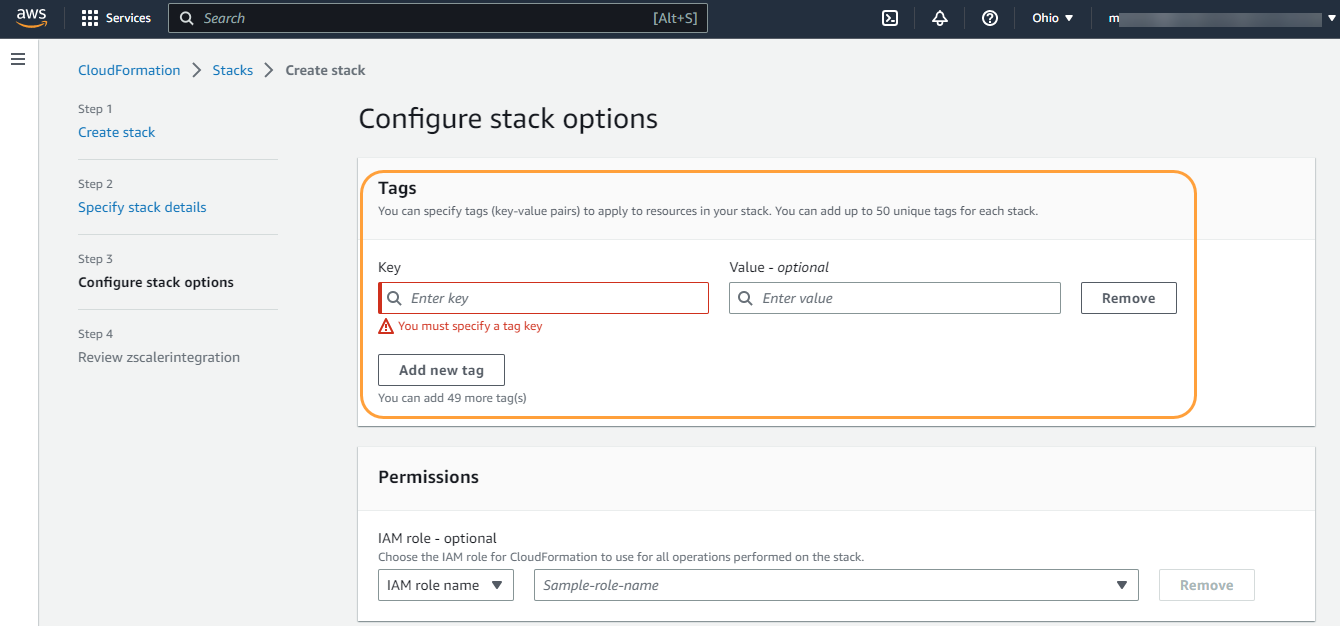Navigate to the Stacks breadcrumb link
This screenshot has height=626, width=1340.
(232, 70)
